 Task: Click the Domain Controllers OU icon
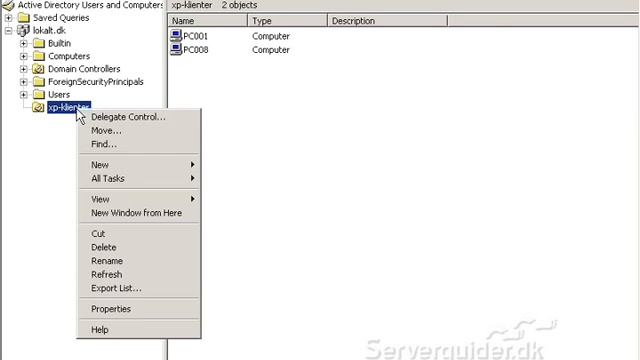click(39, 69)
